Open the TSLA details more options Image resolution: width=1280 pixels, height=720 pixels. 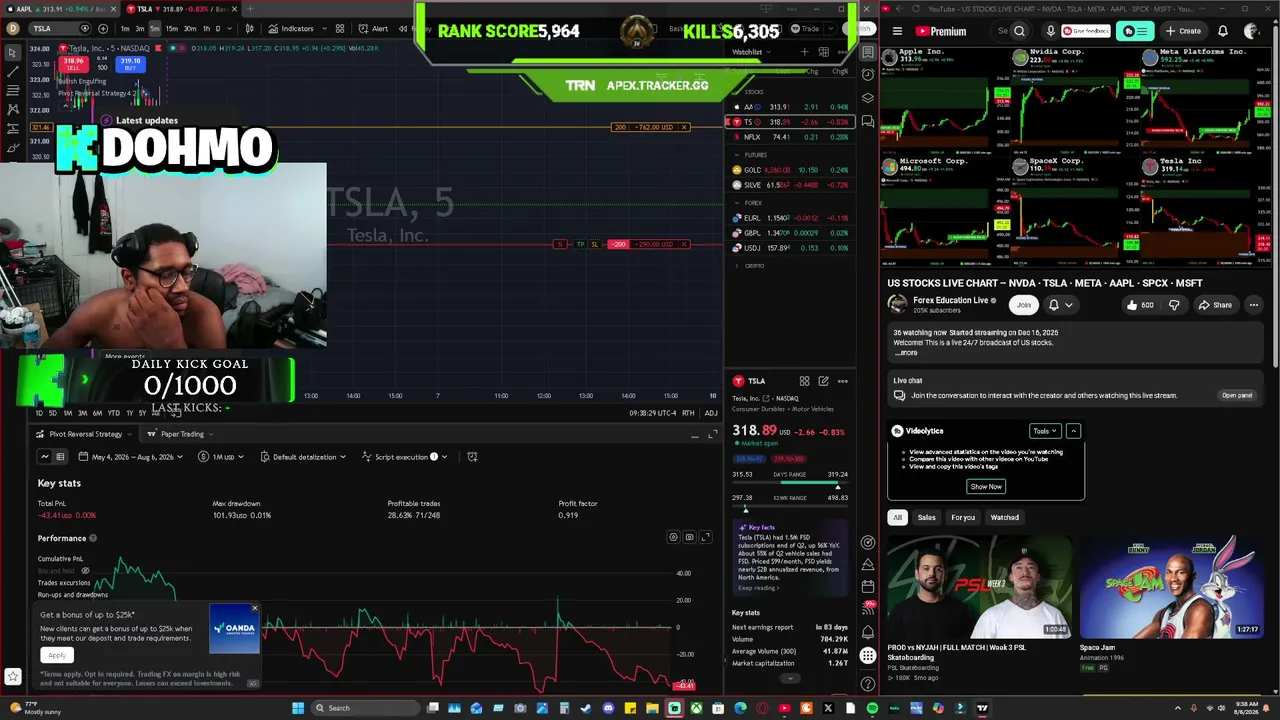click(x=842, y=381)
